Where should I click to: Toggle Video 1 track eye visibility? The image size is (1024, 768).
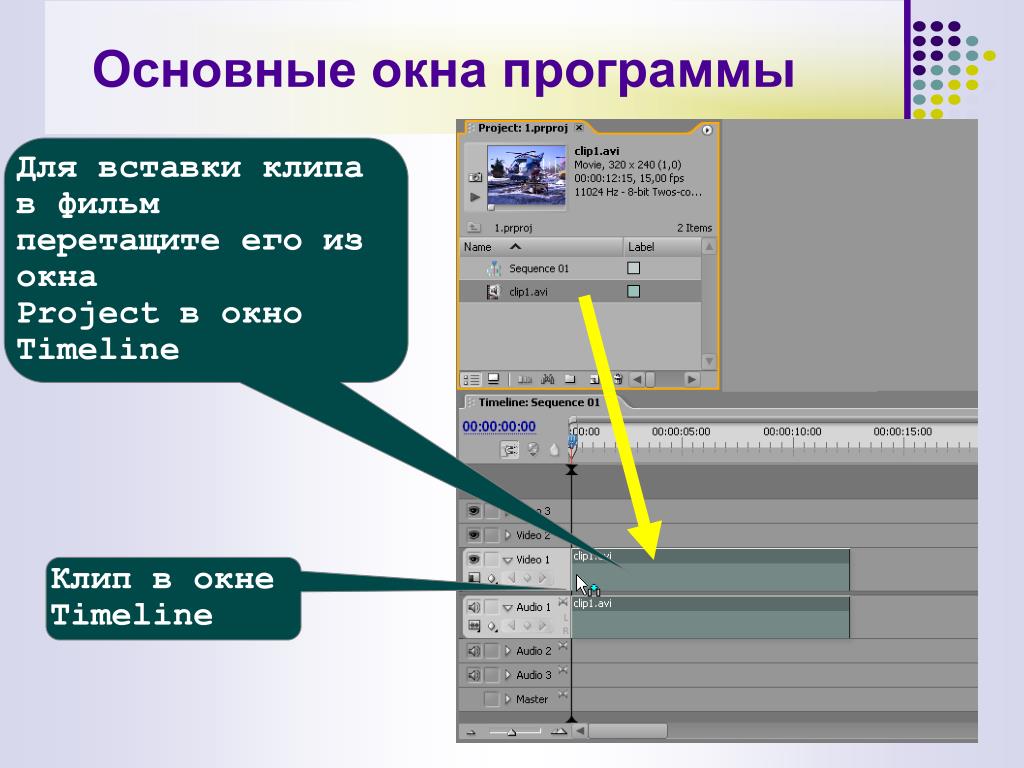coord(474,559)
